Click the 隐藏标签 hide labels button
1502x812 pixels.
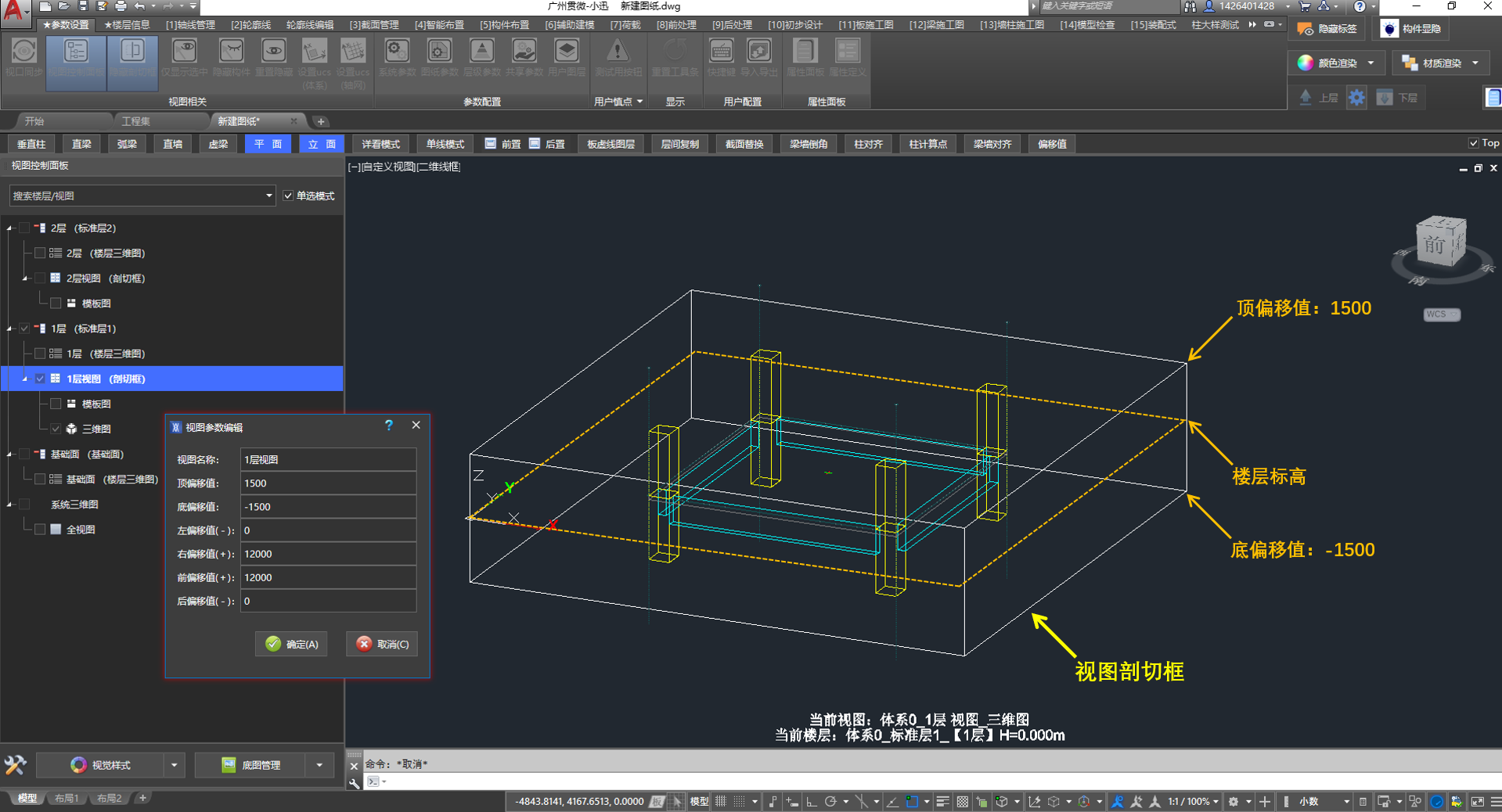pyautogui.click(x=1327, y=29)
